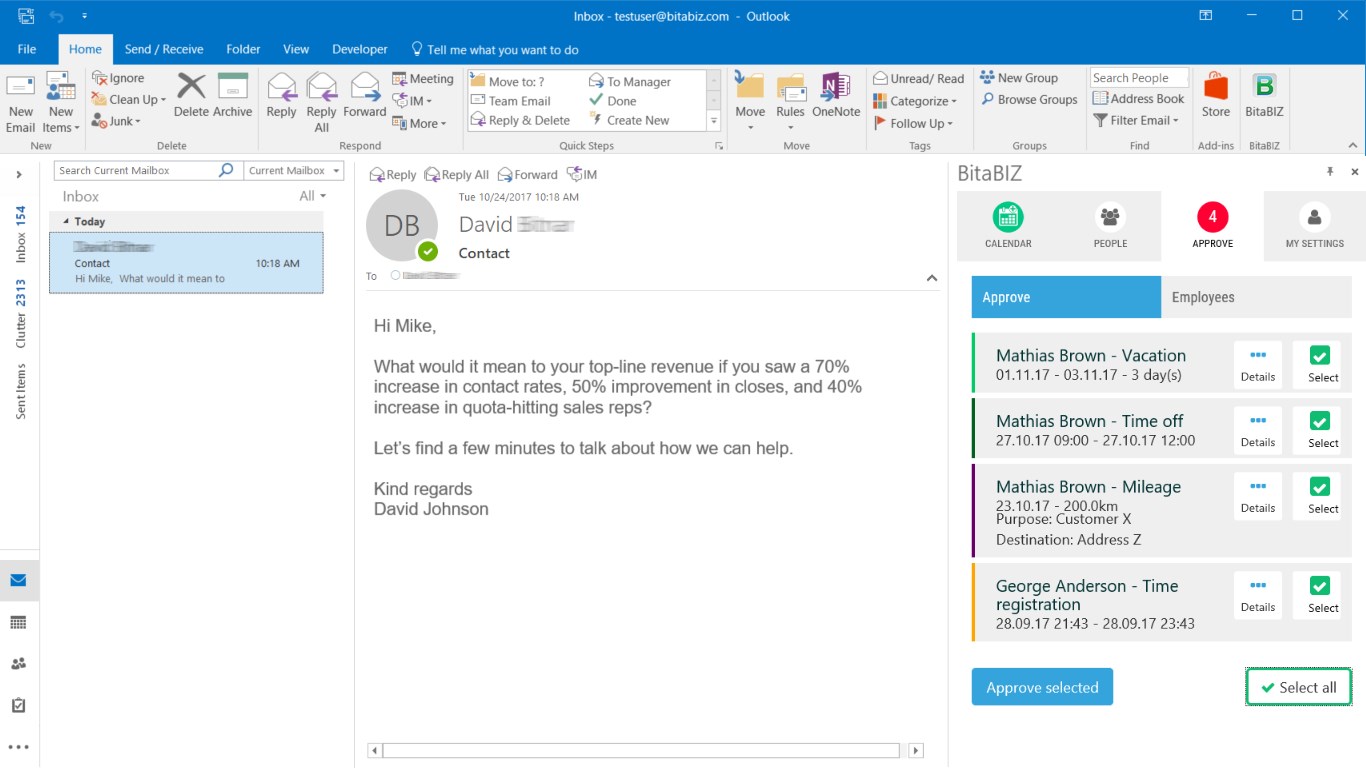Open the Developer ribbon tab
The height and width of the screenshot is (768, 1366).
tap(360, 49)
